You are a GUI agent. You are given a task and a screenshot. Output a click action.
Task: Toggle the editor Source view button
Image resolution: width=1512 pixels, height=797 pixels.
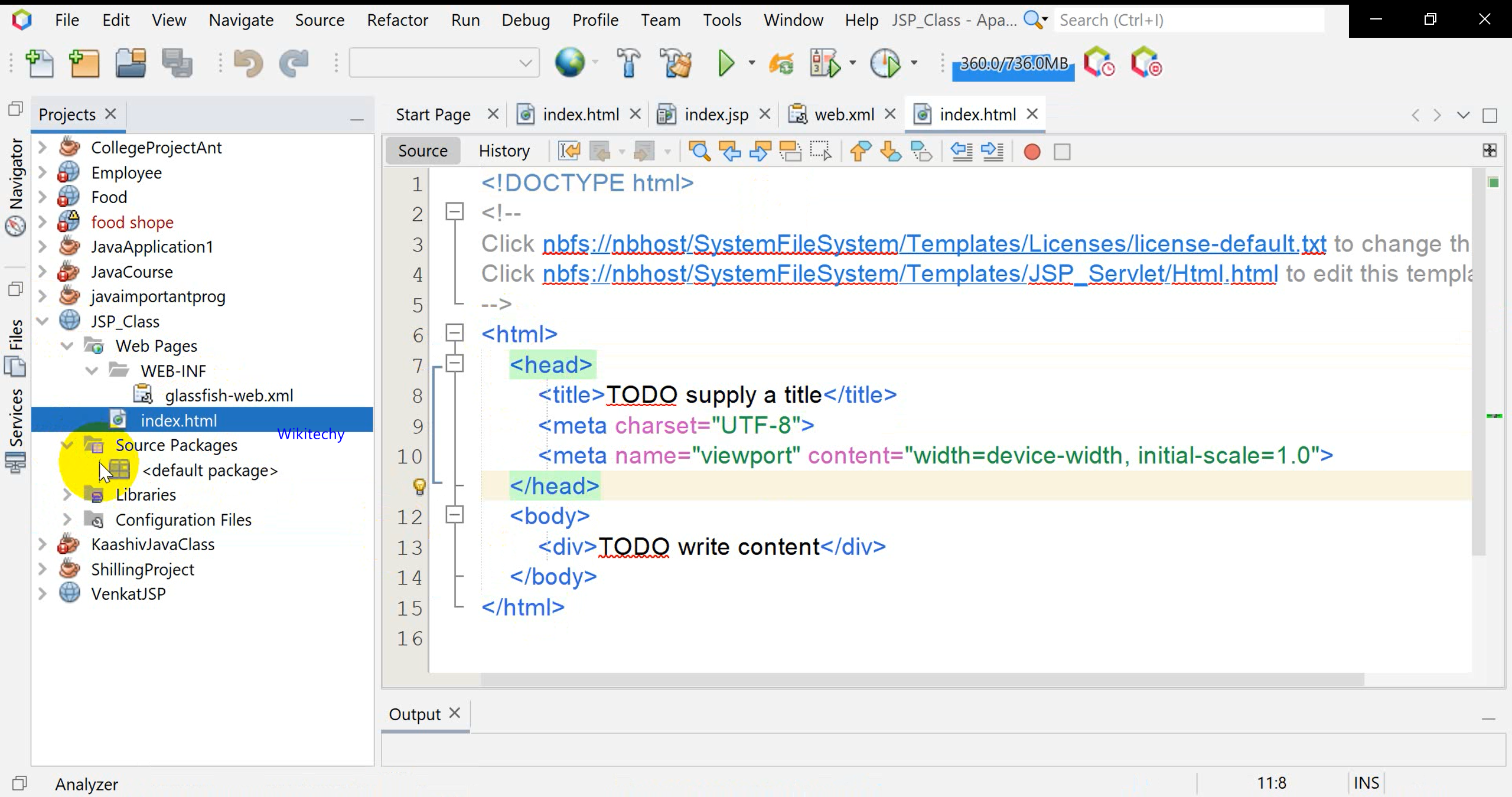pyautogui.click(x=422, y=151)
